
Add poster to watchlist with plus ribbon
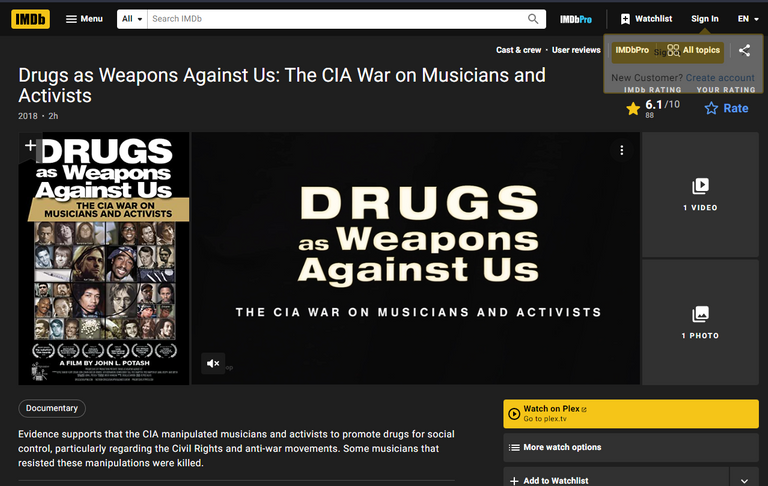tap(30, 146)
